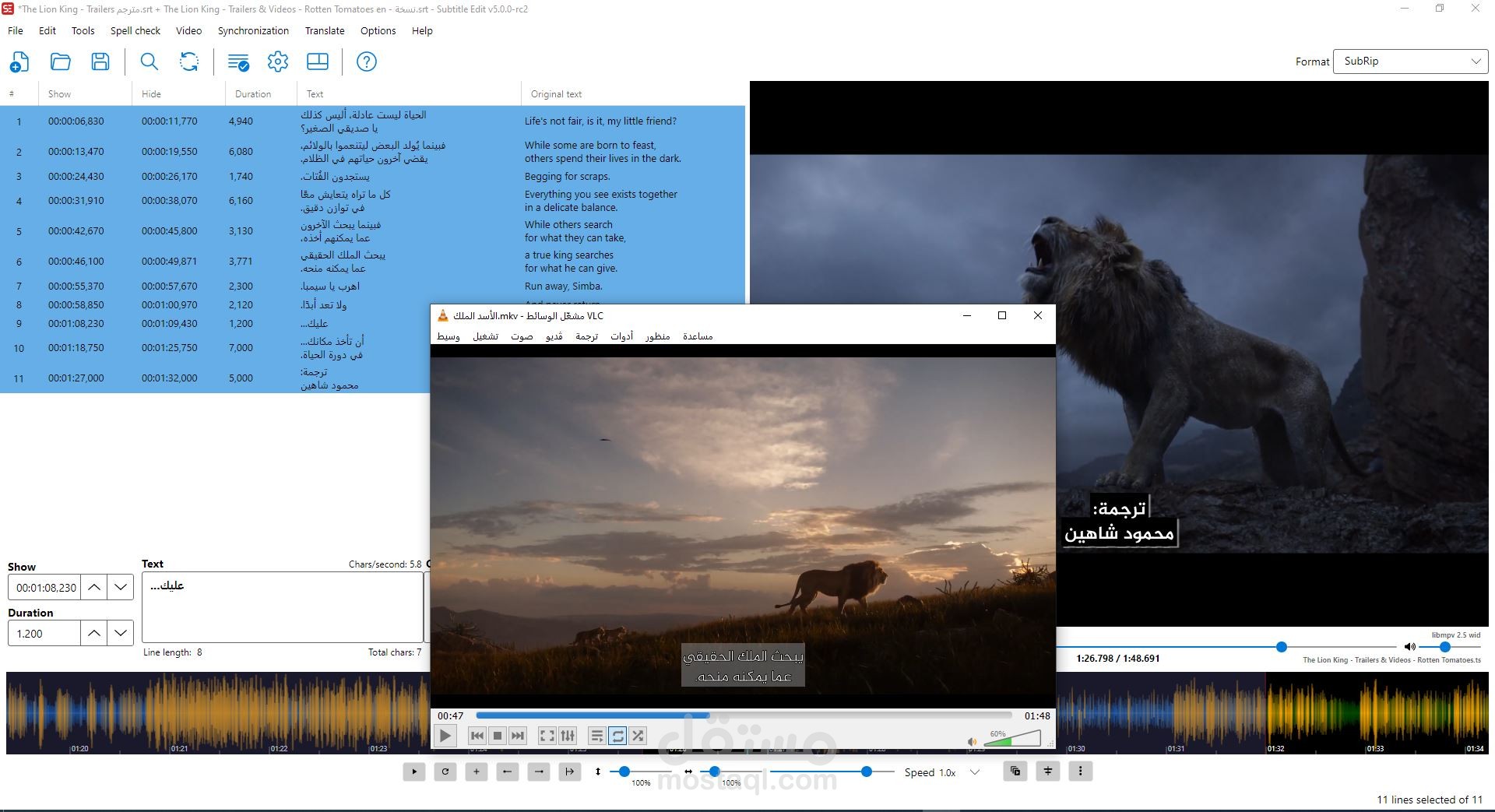Click the arrow-to-bar button below waveform

click(570, 772)
